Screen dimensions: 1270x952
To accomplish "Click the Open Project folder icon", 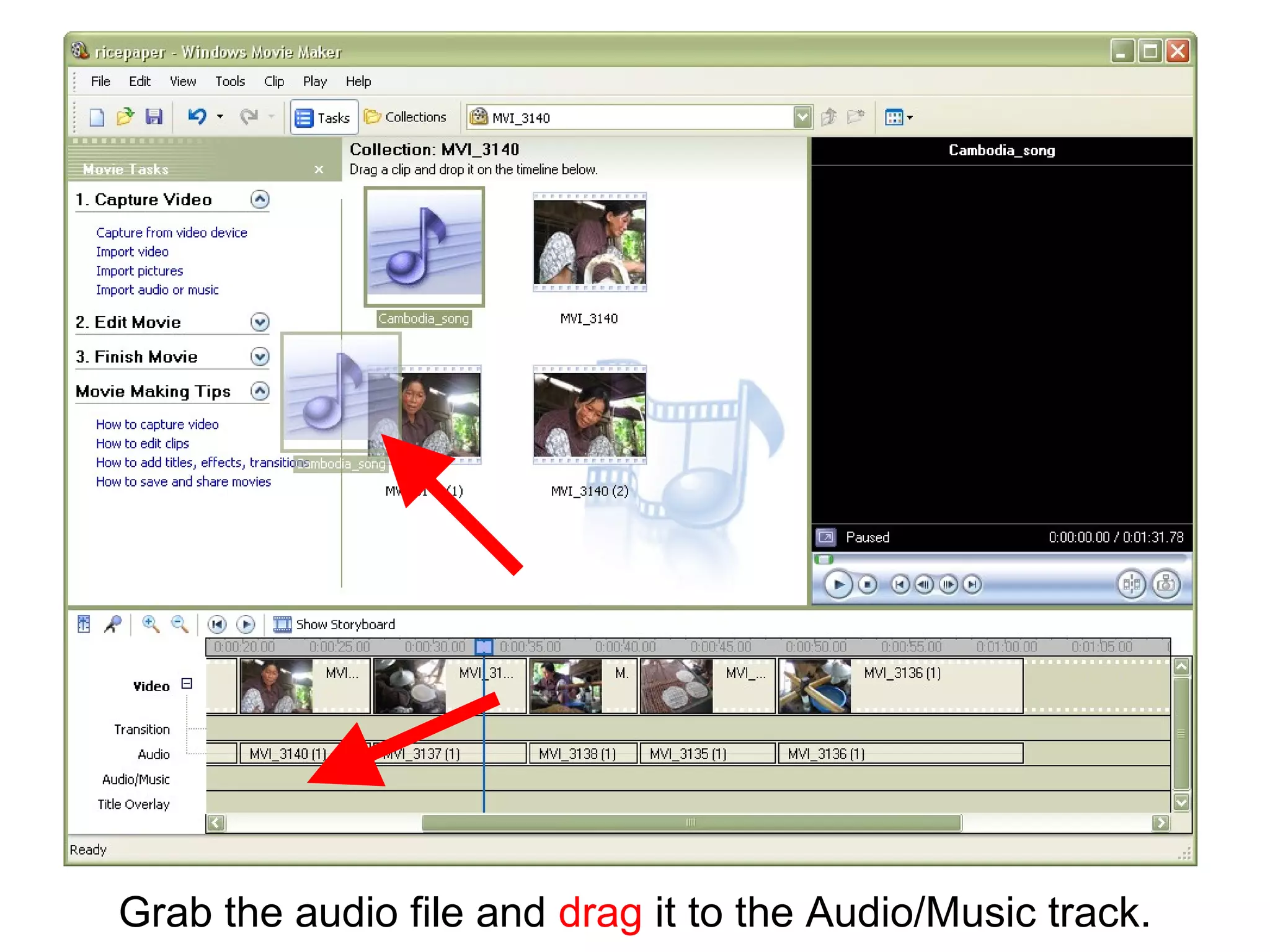I will click(x=125, y=117).
